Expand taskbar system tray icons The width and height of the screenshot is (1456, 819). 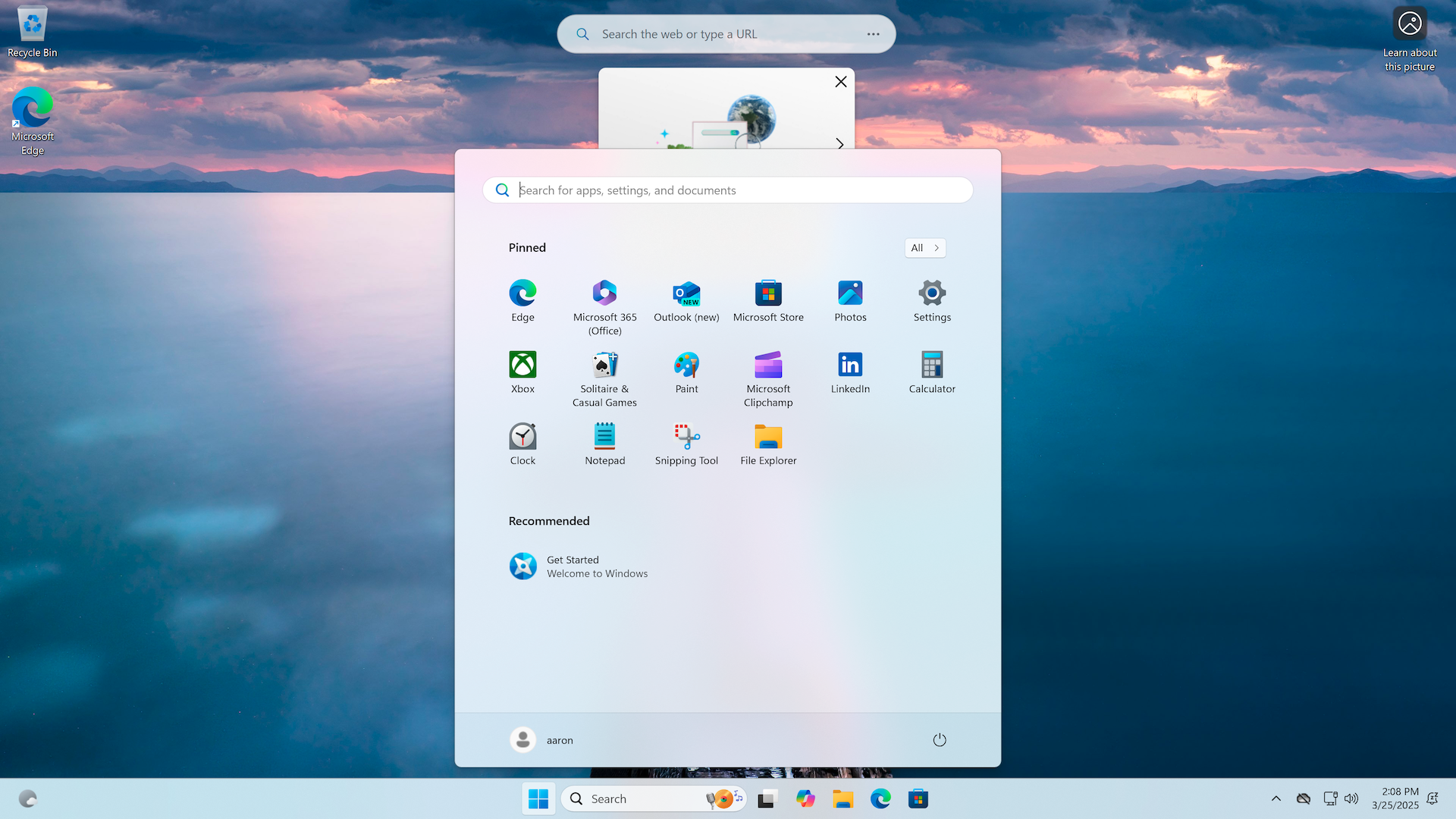(1276, 798)
